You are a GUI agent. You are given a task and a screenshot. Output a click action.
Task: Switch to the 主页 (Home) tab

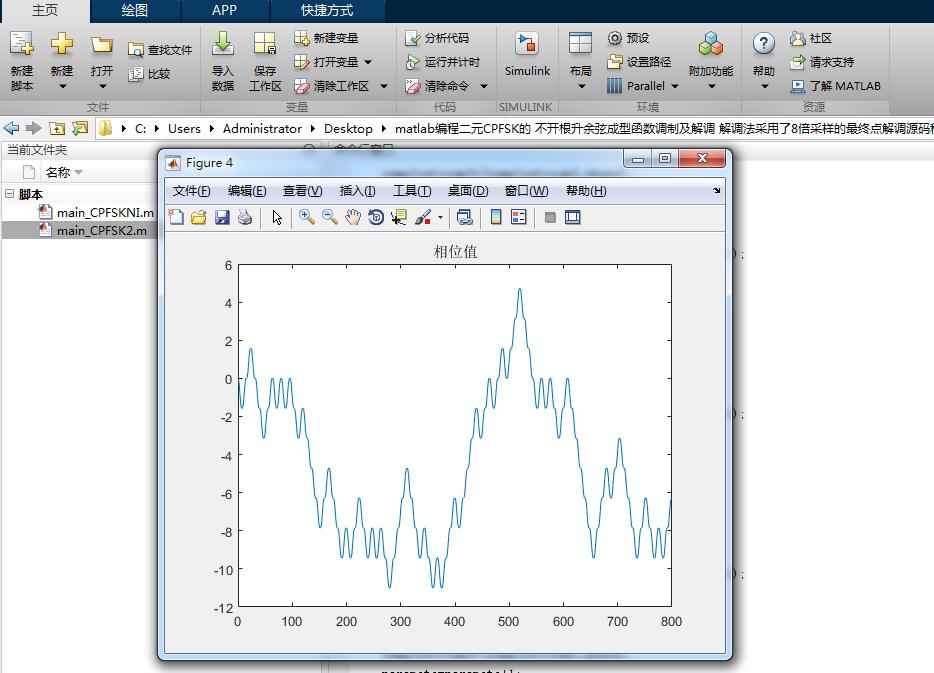tap(45, 11)
